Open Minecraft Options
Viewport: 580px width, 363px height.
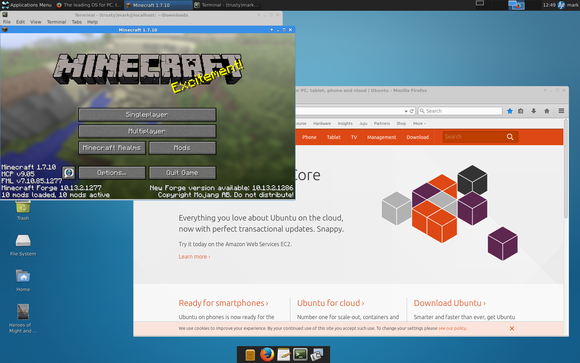click(112, 173)
